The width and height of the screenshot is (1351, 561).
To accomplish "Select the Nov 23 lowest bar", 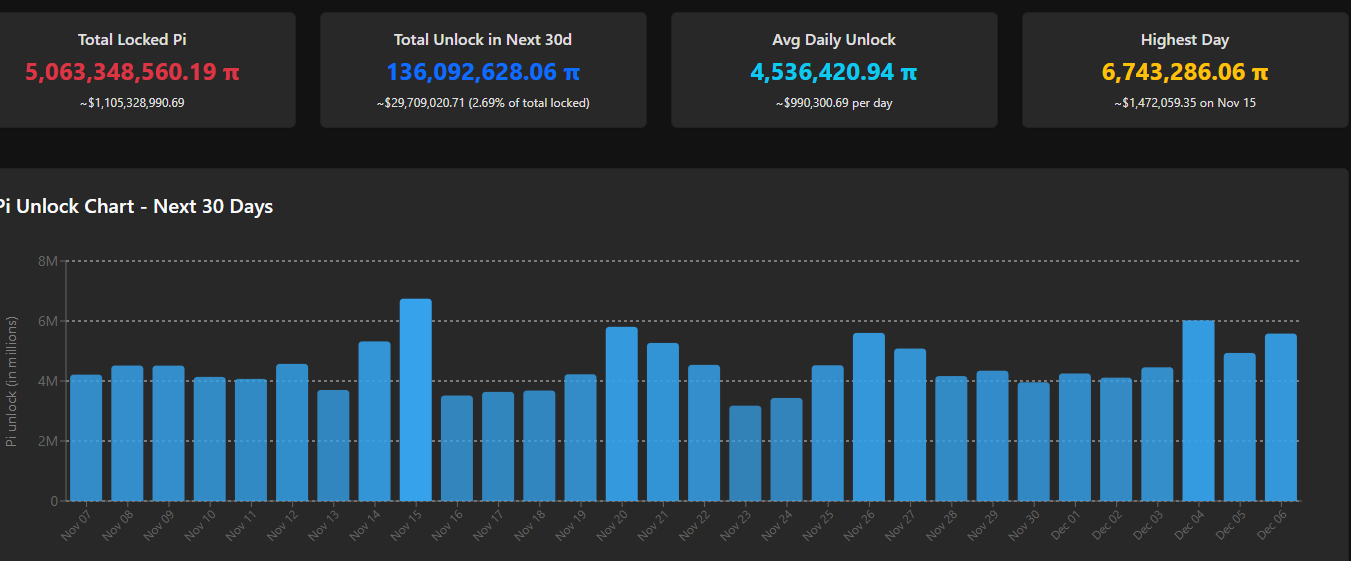I will (x=745, y=453).
